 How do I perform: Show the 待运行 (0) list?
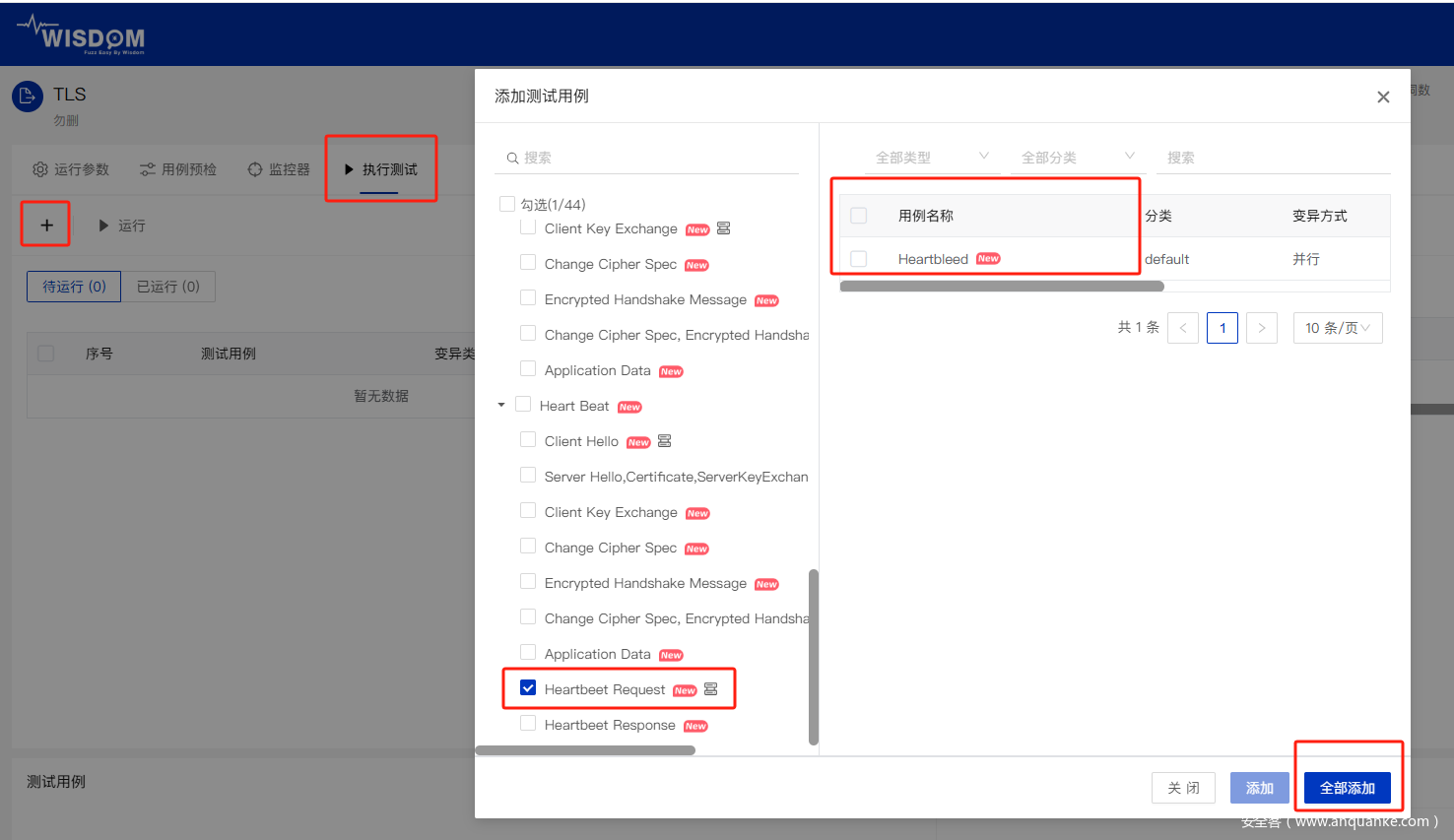74,287
